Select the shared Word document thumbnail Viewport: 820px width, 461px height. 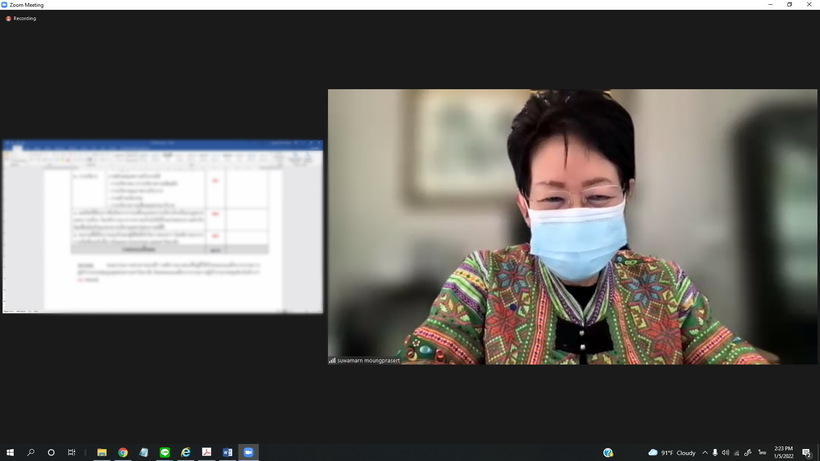pyautogui.click(x=163, y=227)
